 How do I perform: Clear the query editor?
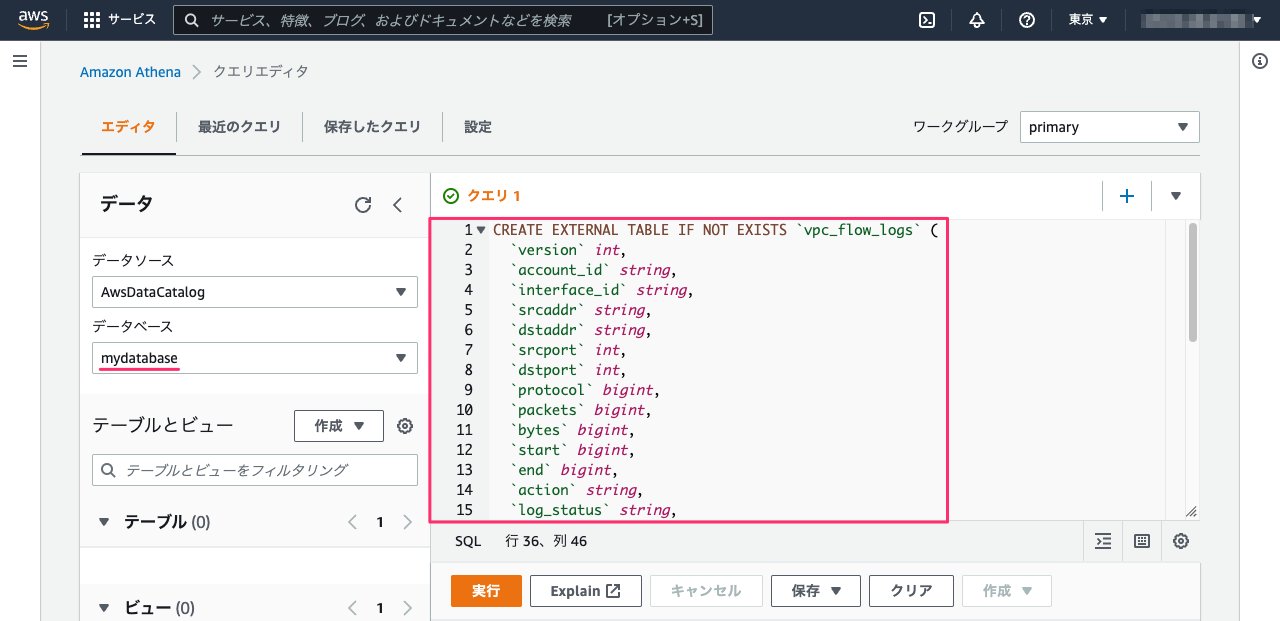click(911, 591)
